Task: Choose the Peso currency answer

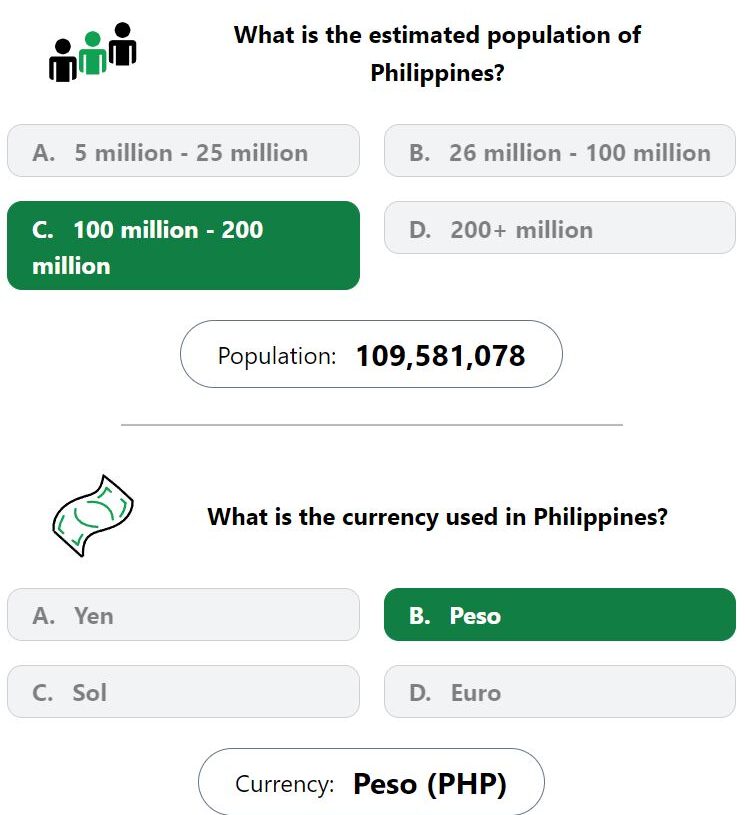Action: 559,614
